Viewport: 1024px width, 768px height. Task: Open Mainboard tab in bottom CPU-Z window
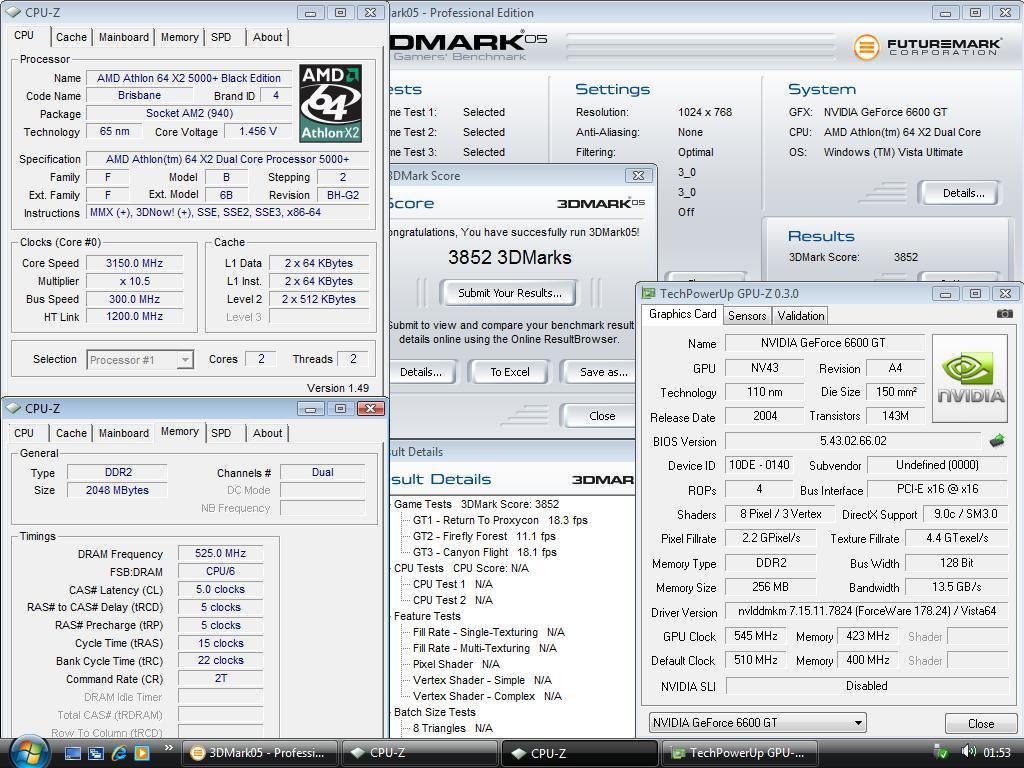pos(123,433)
